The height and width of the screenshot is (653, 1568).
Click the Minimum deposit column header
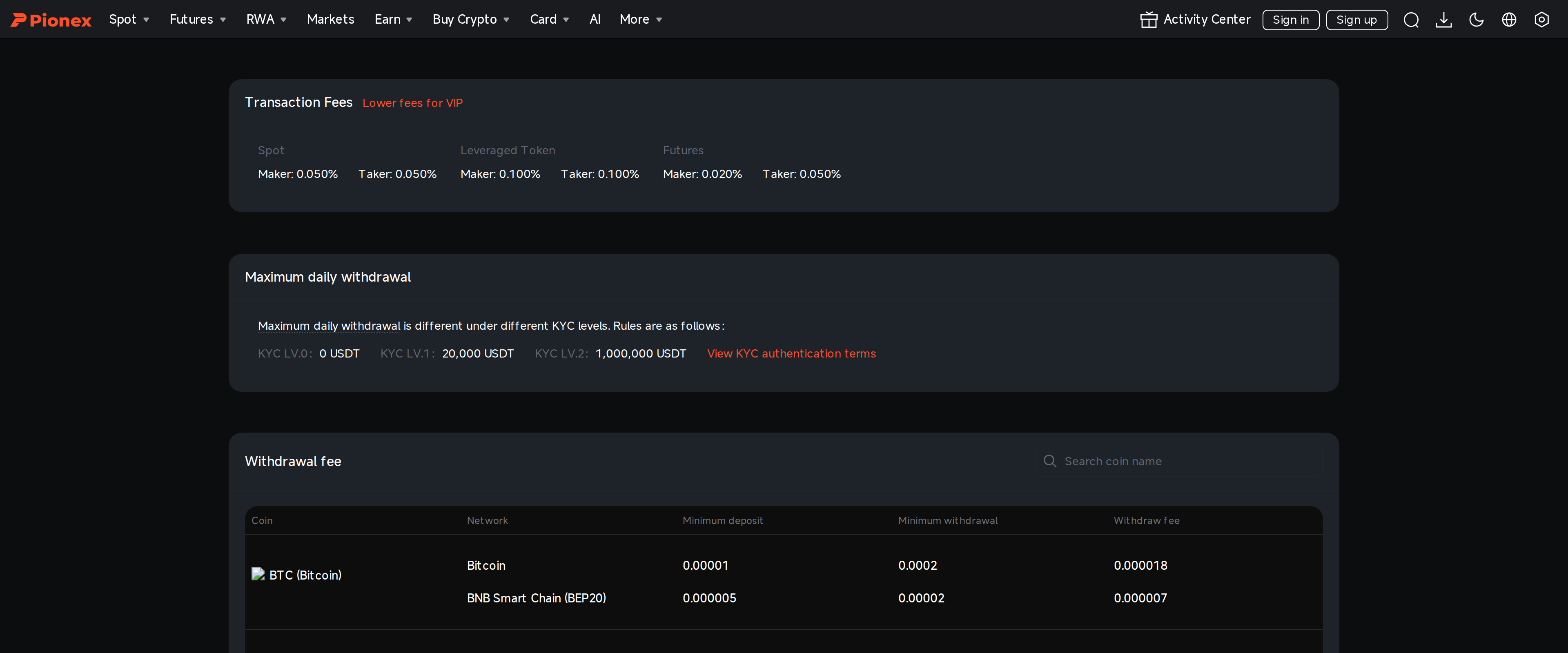[722, 520]
